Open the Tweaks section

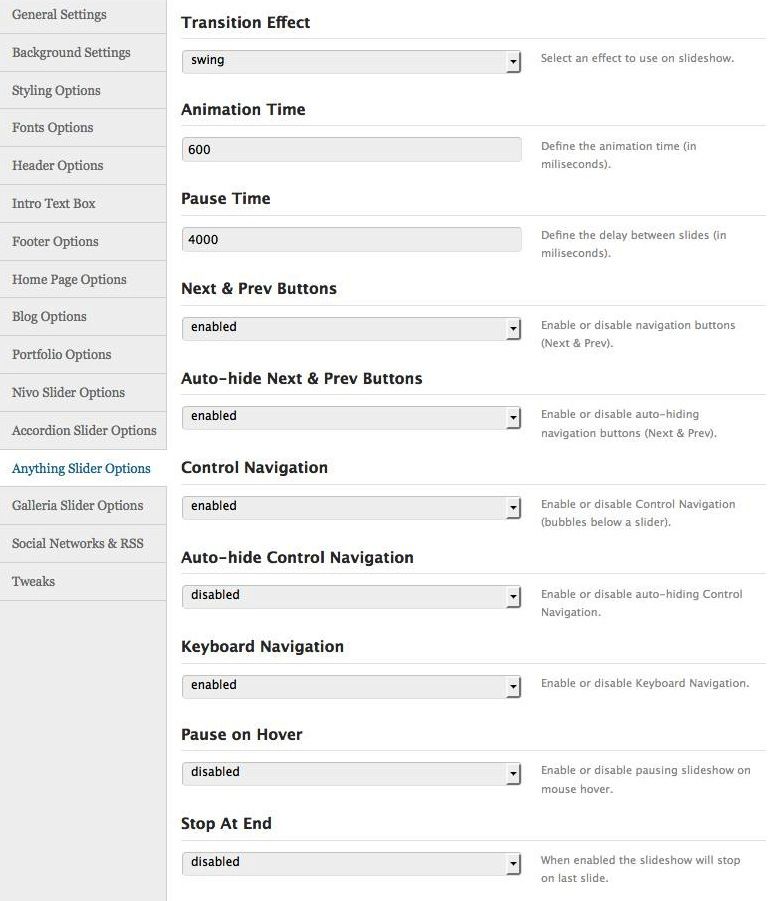(x=33, y=582)
